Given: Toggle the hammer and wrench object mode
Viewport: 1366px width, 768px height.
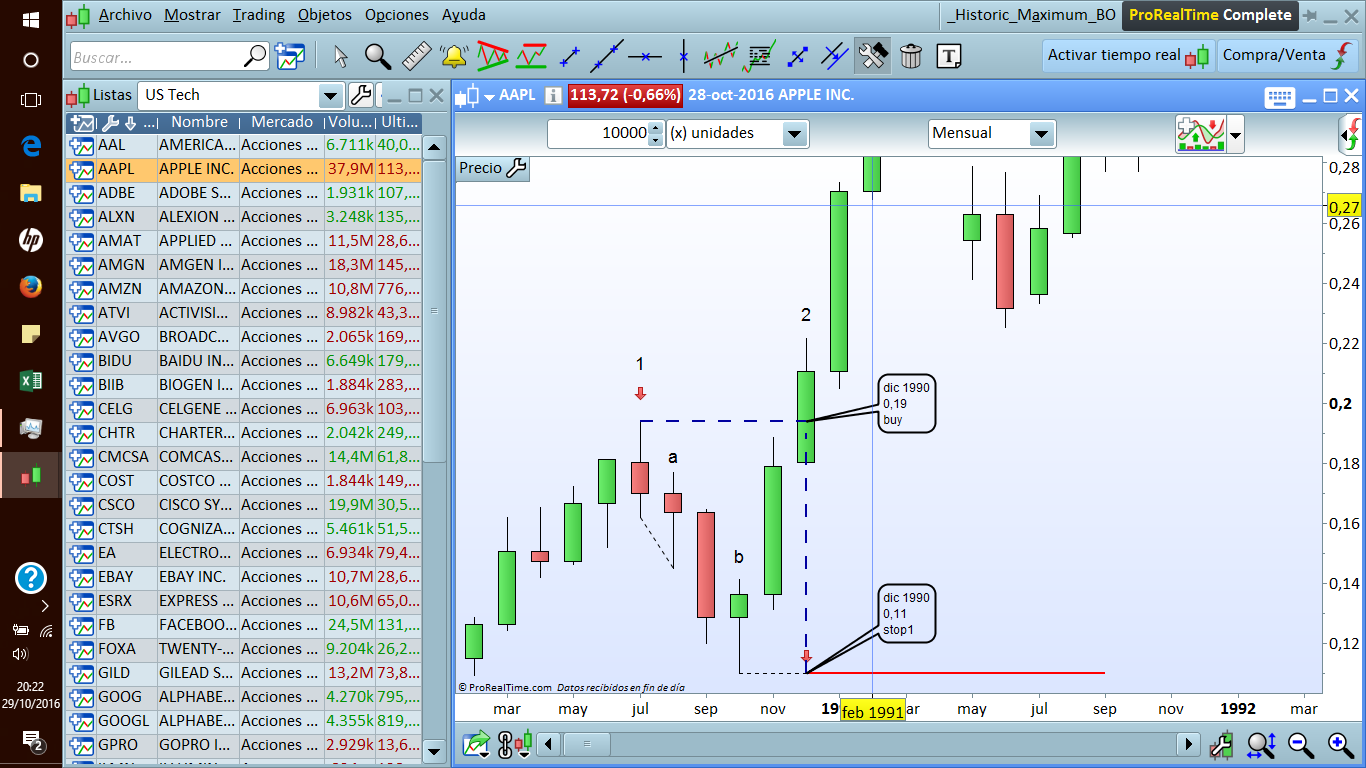Looking at the screenshot, I should click(x=873, y=56).
